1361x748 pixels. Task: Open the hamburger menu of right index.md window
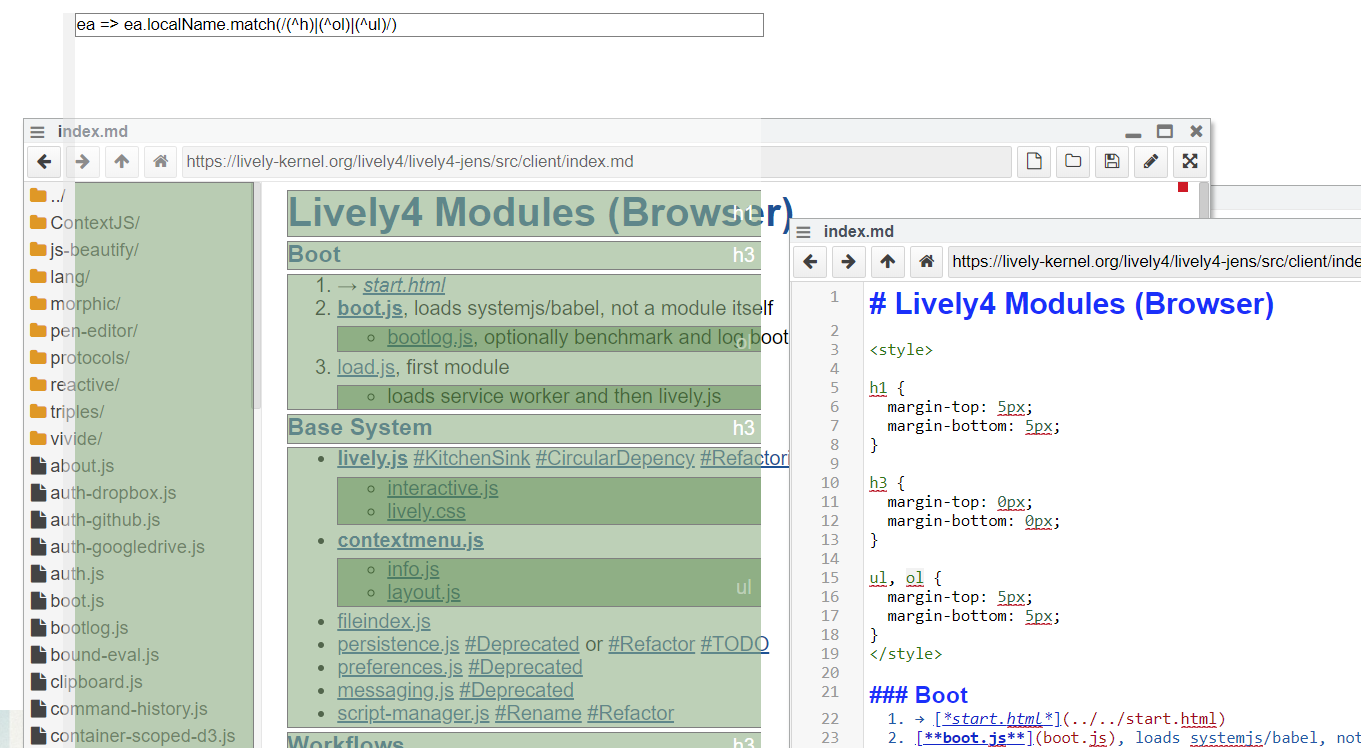click(x=803, y=232)
